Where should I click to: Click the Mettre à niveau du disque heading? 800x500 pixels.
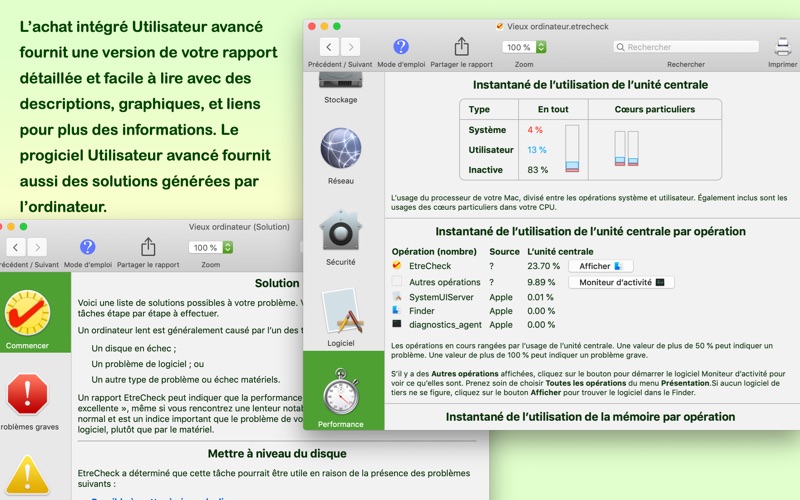pos(277,454)
